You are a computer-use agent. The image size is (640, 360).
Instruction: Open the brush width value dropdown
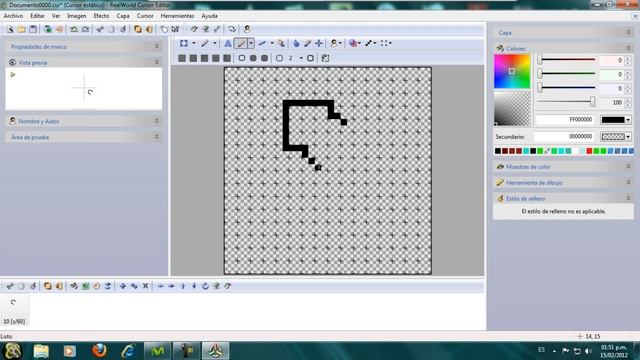[x=301, y=58]
